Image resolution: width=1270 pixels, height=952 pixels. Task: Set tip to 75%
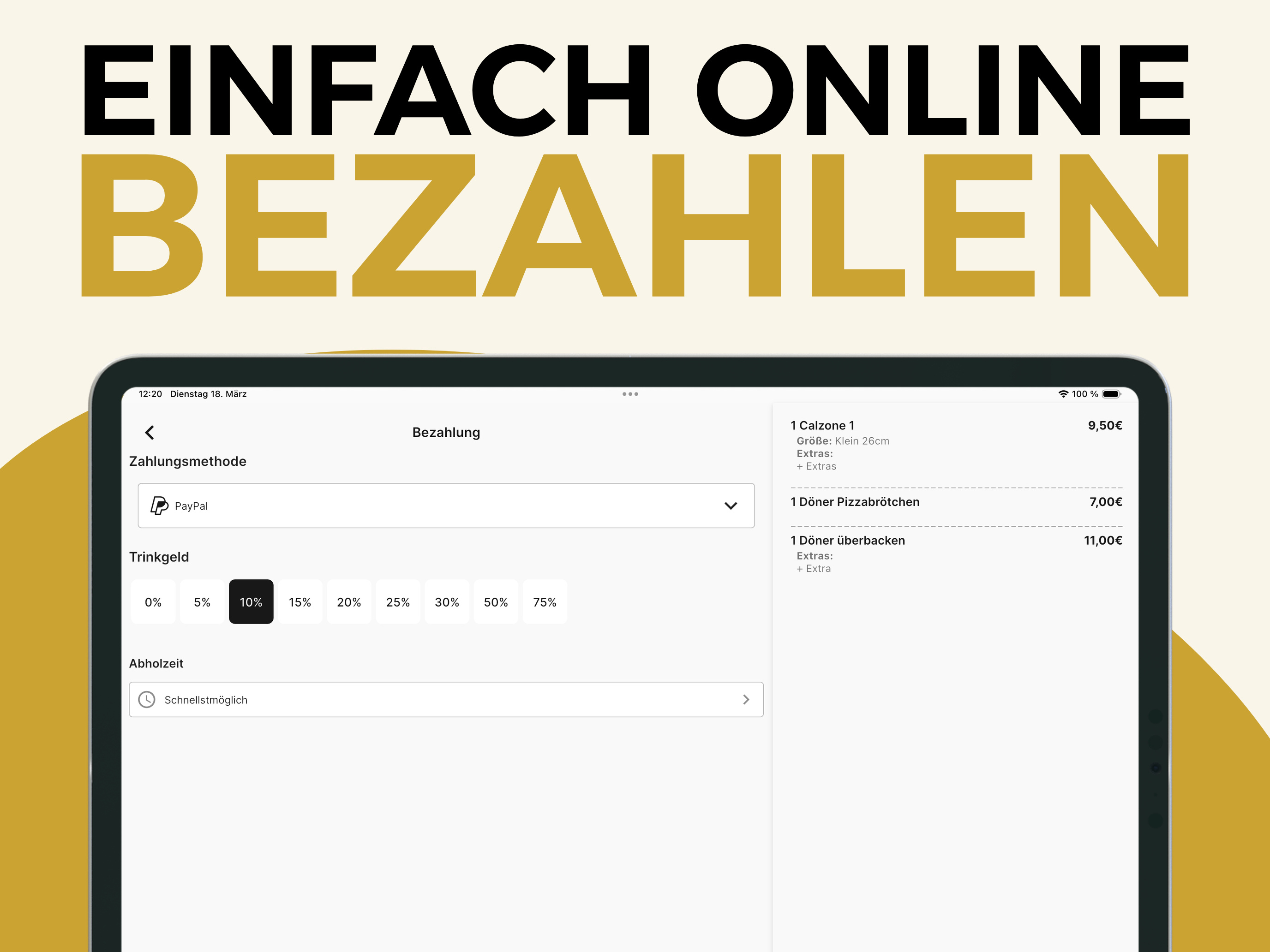click(545, 602)
